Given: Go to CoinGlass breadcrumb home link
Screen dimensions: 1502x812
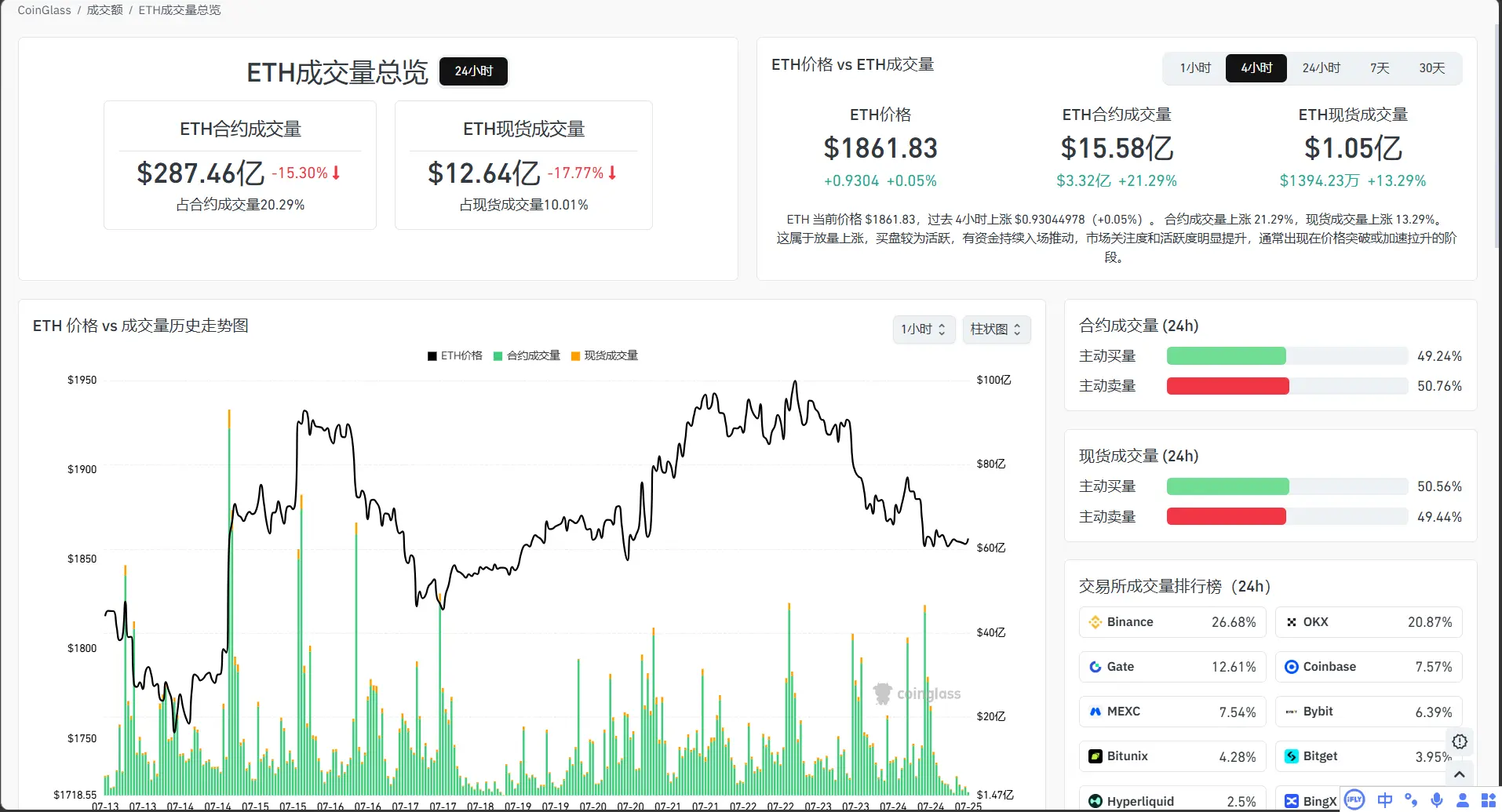Looking at the screenshot, I should (x=44, y=10).
